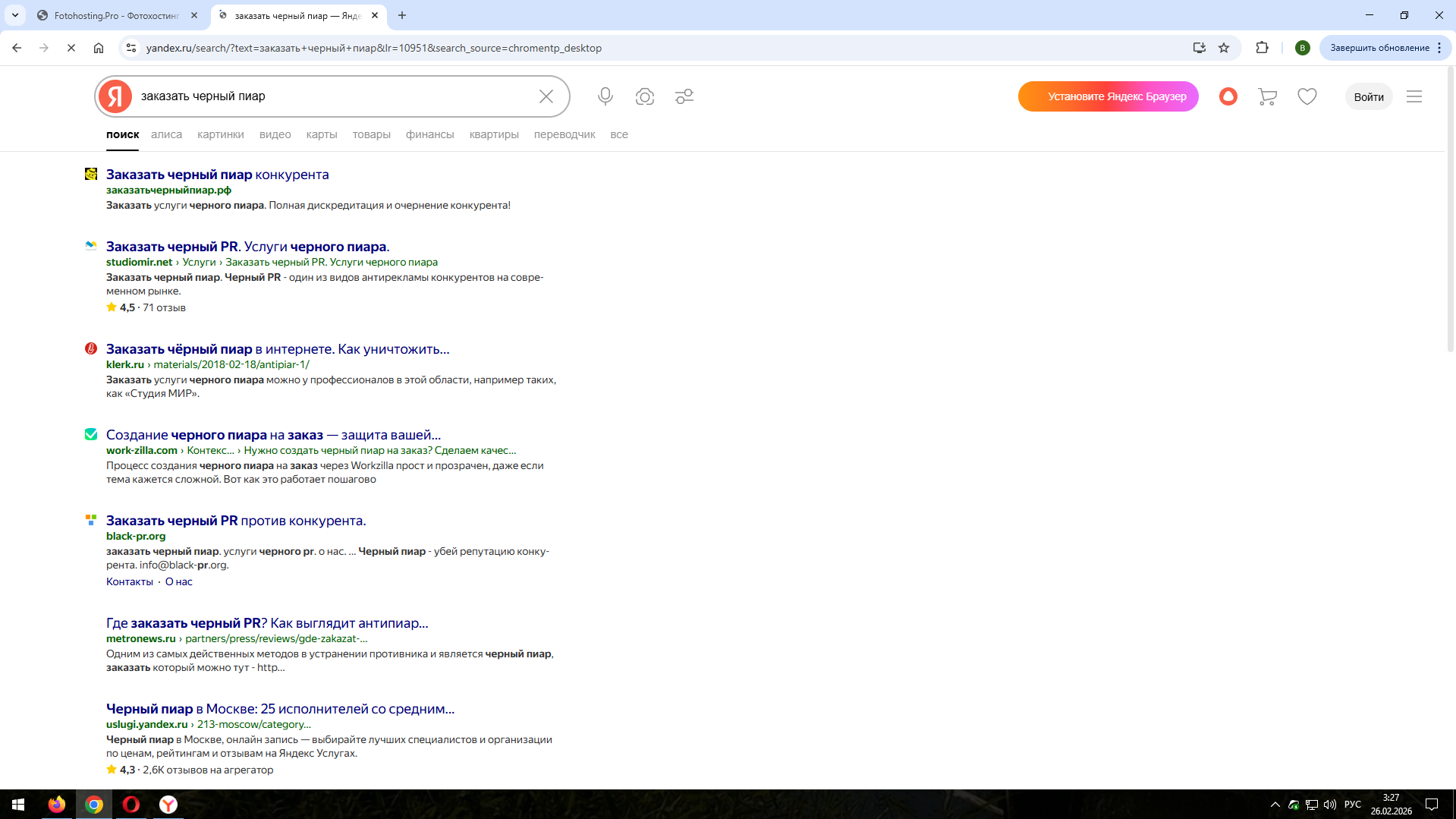Click 'black-pr.org' green URL
This screenshot has height=819, width=1456.
(x=136, y=537)
